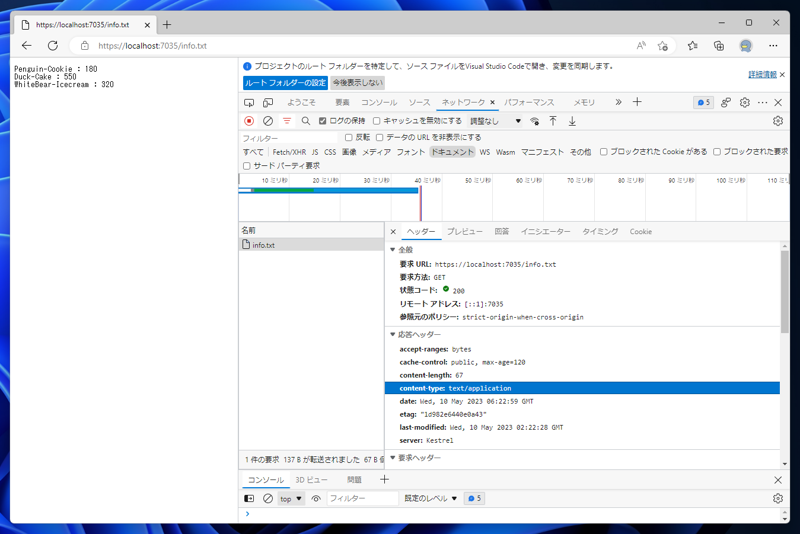Switch to the ソース tab
Image resolution: width=800 pixels, height=534 pixels.
click(x=419, y=103)
